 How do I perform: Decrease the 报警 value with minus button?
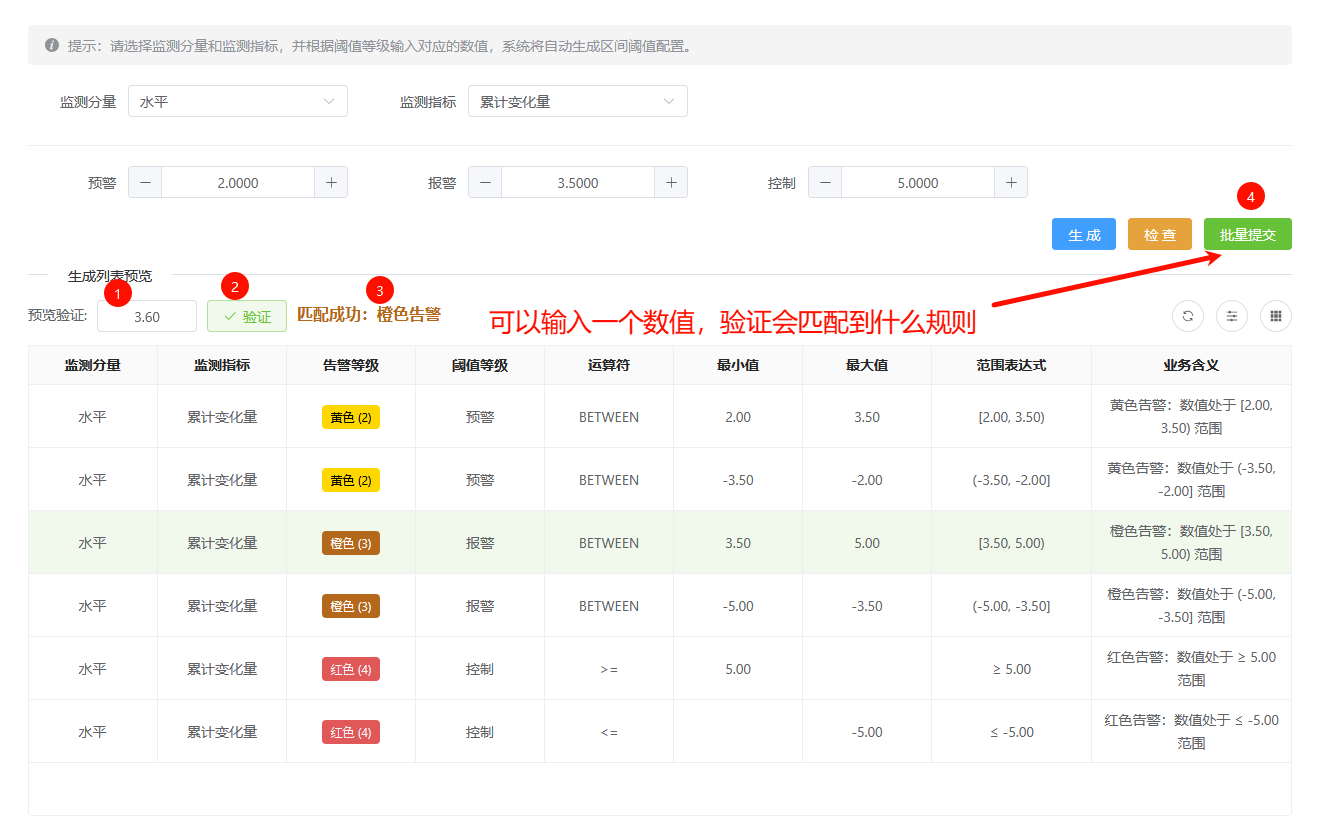485,183
